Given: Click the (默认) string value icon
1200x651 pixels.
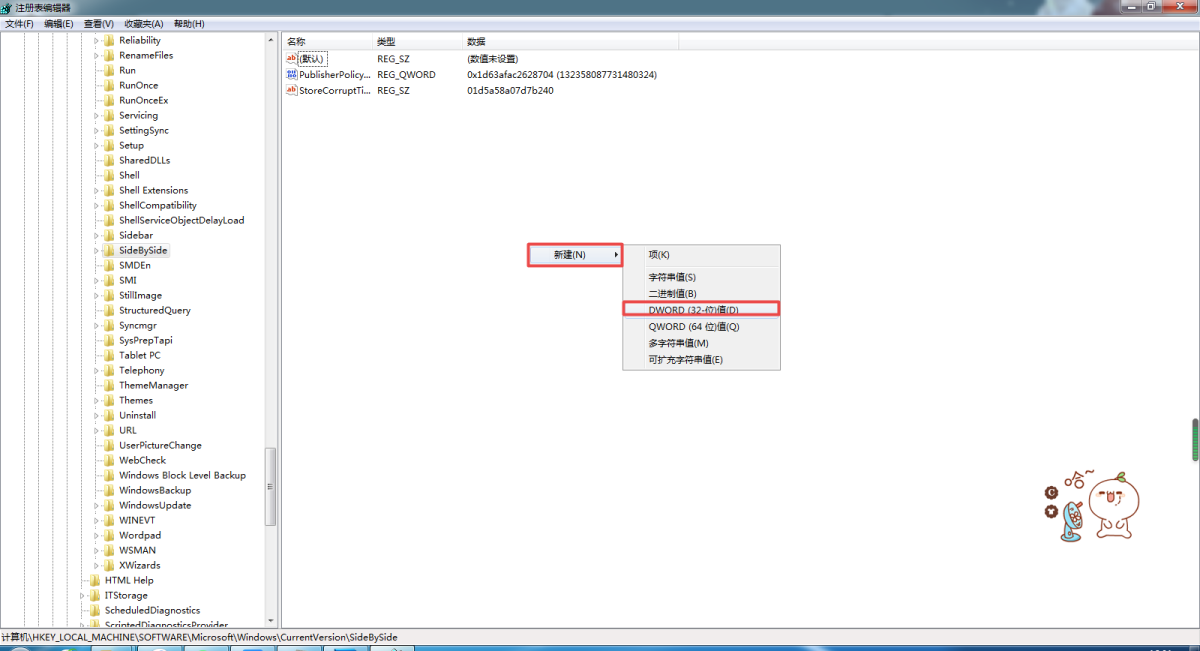Looking at the screenshot, I should [292, 59].
